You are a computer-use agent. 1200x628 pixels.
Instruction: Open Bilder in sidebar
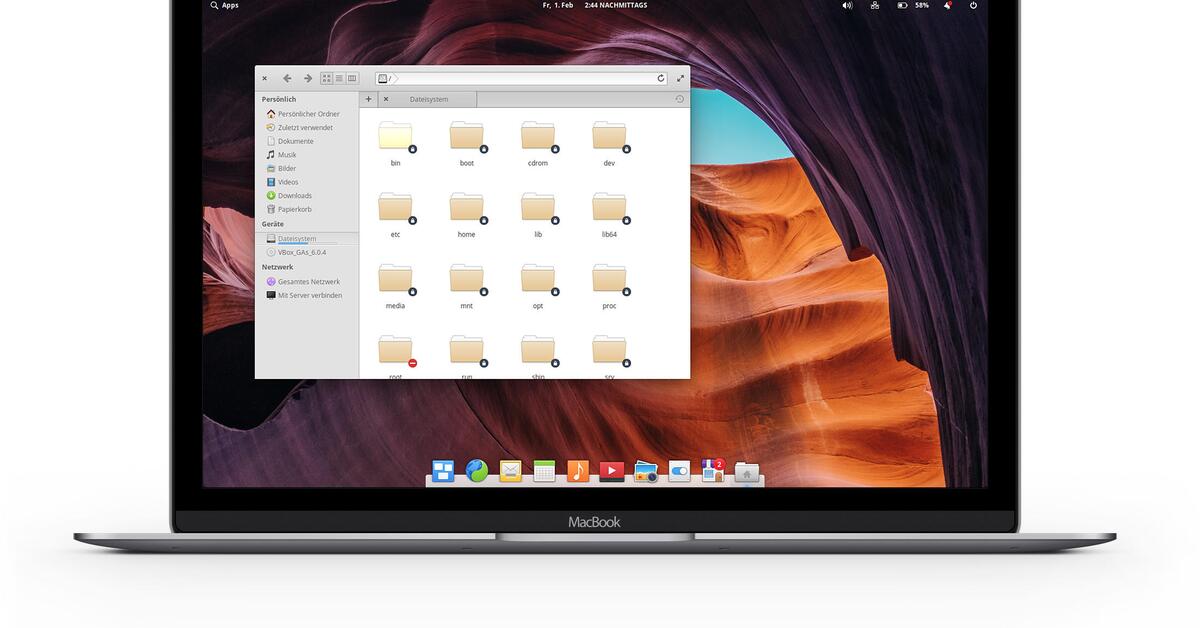(281, 168)
